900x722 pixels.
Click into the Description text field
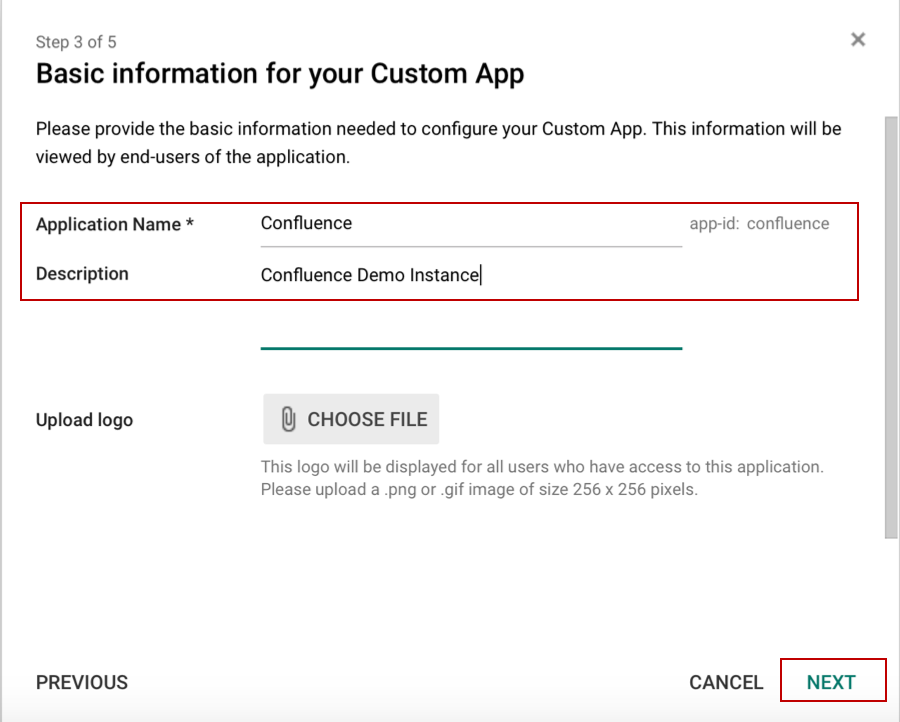[471, 305]
